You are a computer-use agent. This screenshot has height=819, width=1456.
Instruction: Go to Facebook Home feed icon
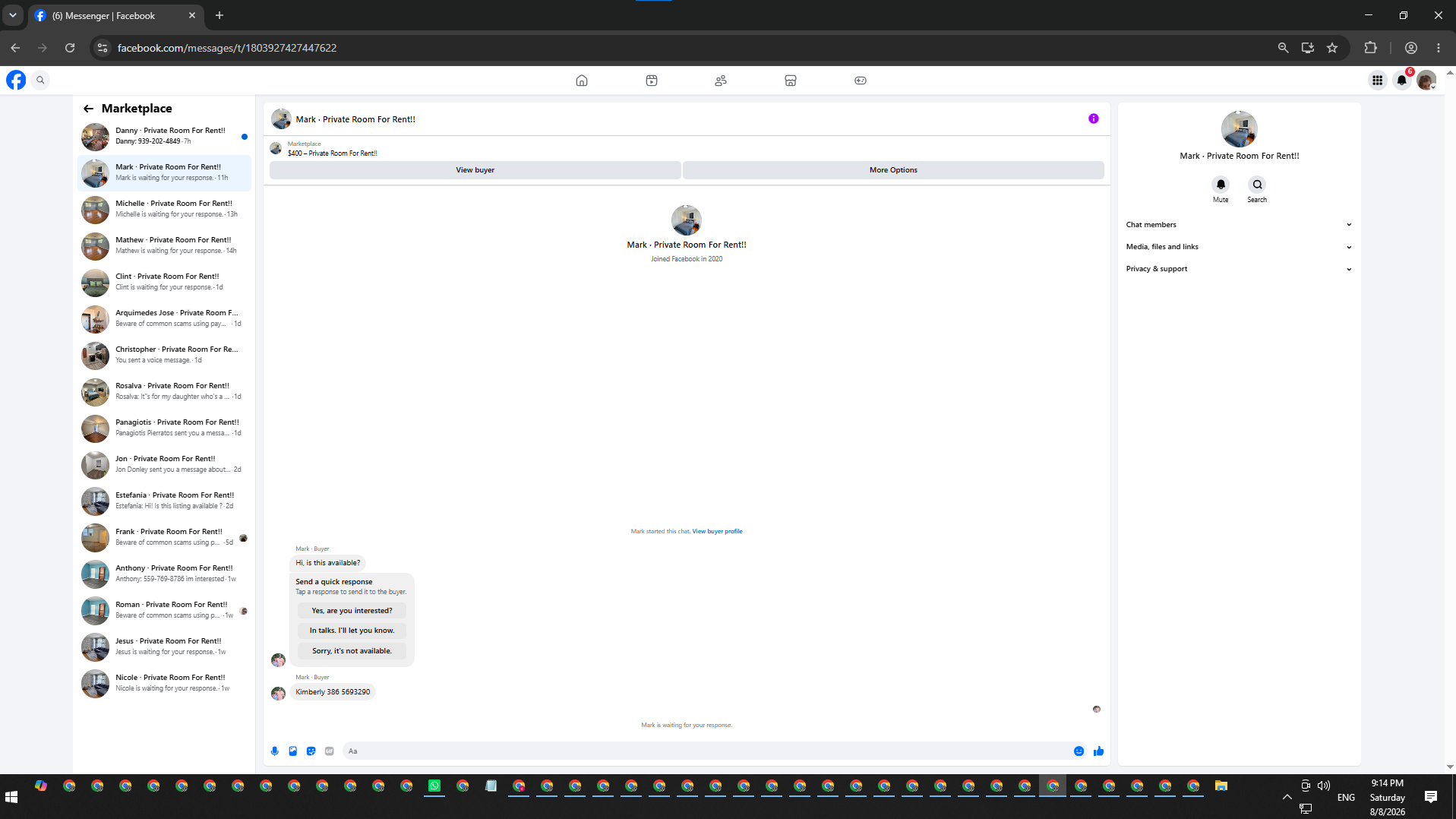pos(582,81)
